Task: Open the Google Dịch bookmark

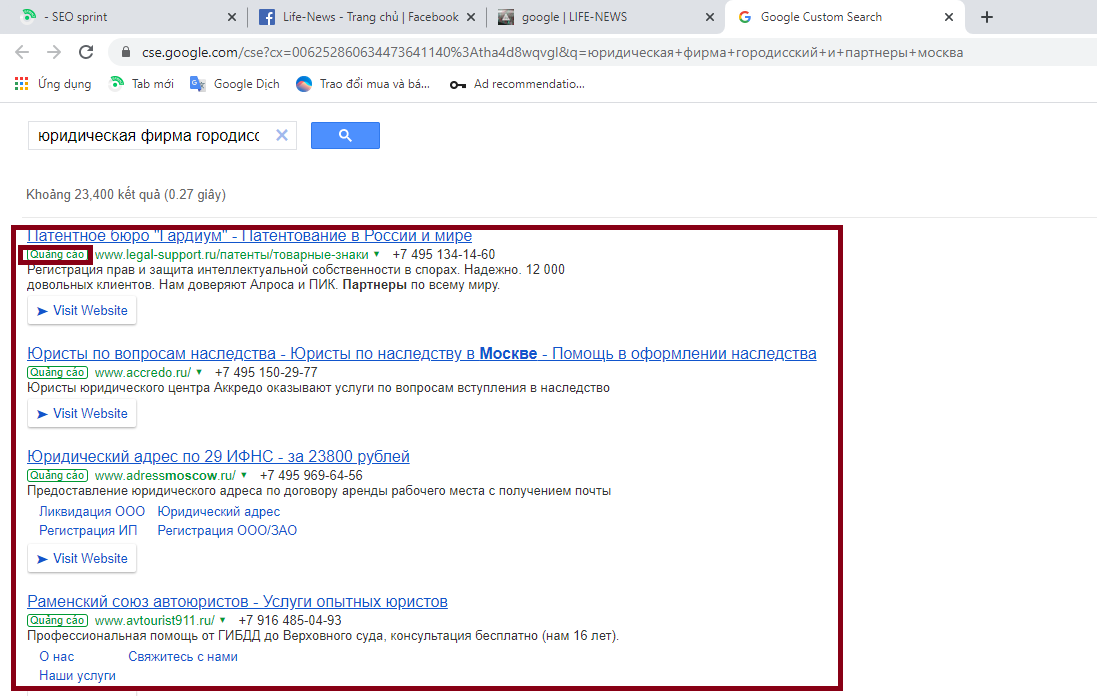Action: point(235,84)
